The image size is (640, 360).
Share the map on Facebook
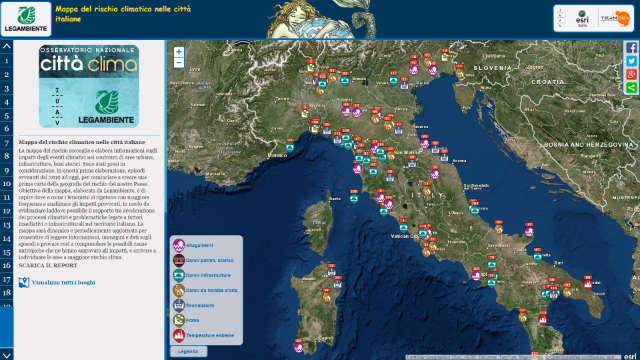[x=631, y=48]
